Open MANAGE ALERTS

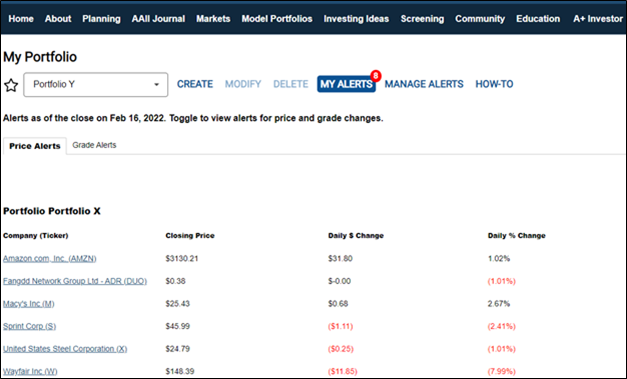coord(424,84)
